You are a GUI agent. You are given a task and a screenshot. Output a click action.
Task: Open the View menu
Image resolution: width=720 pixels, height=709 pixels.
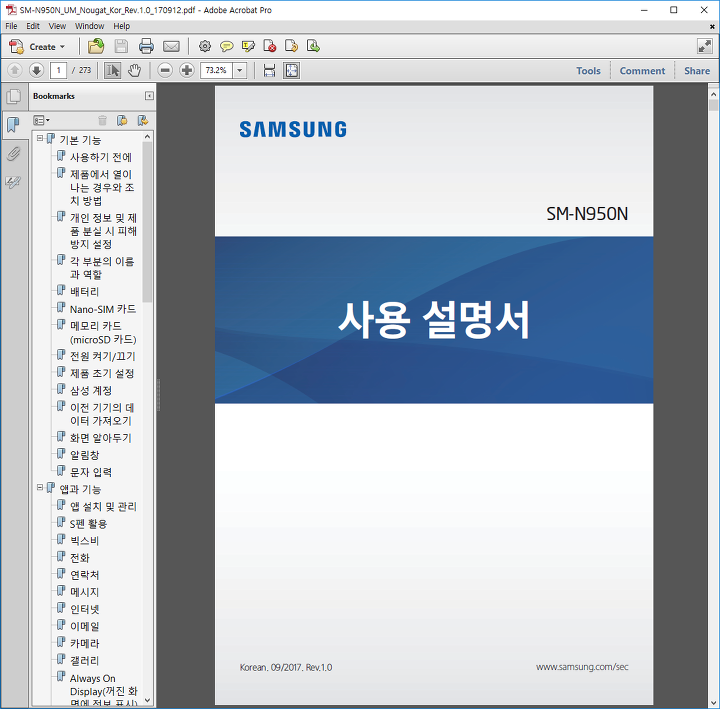(x=57, y=26)
